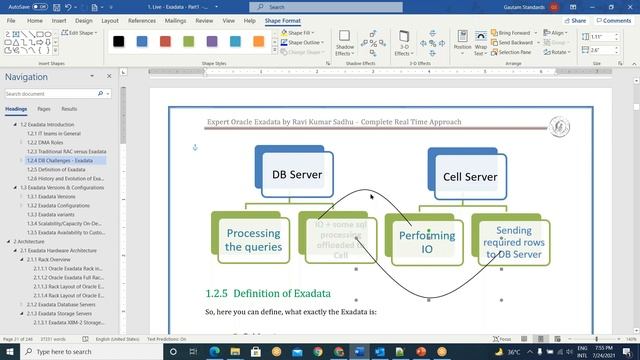Open the Edit Shape dropdown
The height and width of the screenshot is (360, 640).
pyautogui.click(x=80, y=33)
